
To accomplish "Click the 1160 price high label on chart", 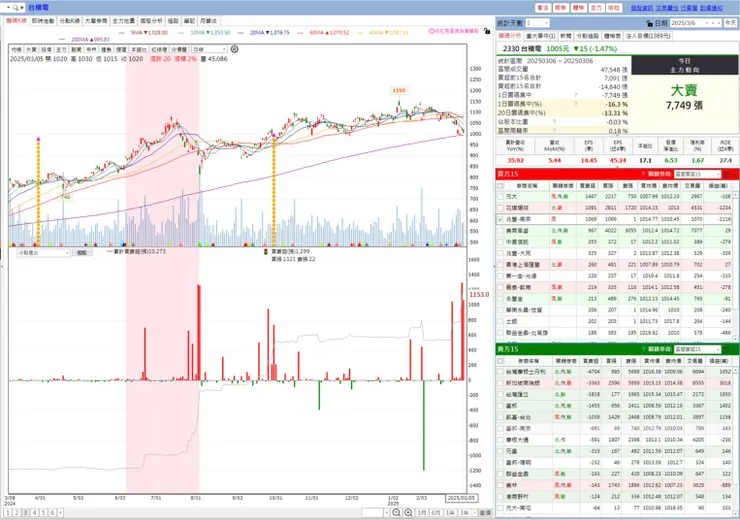I will [399, 90].
